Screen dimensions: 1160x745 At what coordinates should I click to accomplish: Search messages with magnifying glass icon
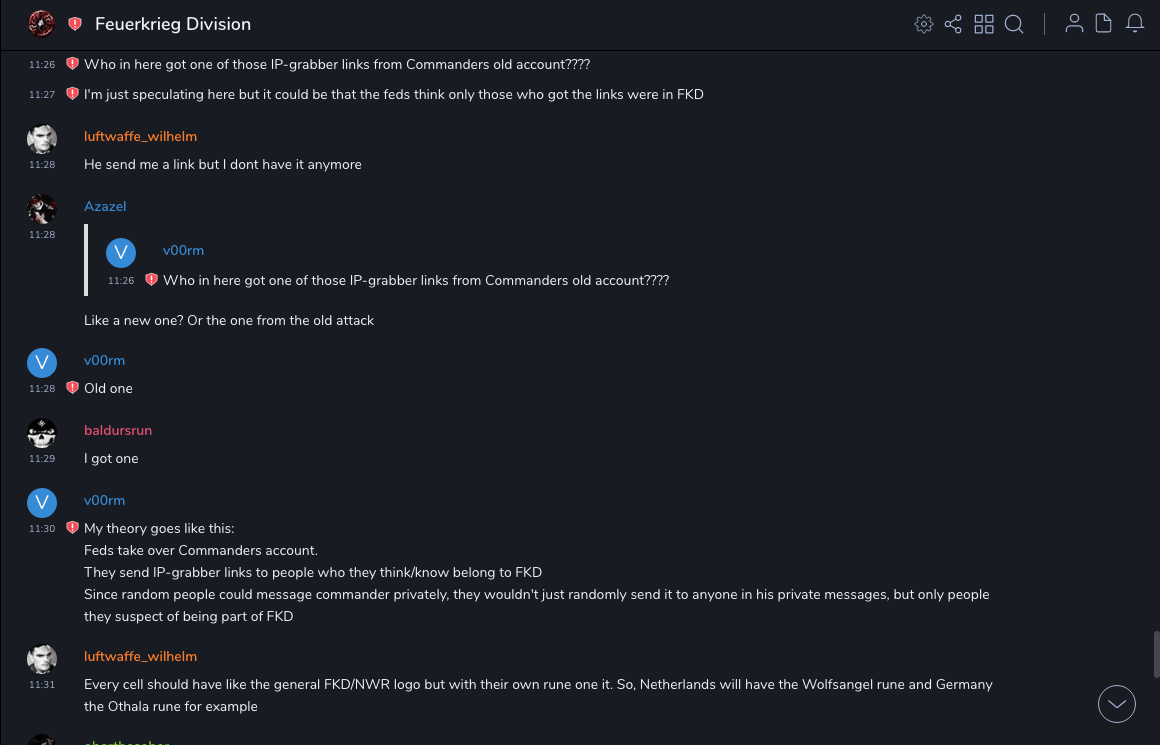click(x=1014, y=24)
